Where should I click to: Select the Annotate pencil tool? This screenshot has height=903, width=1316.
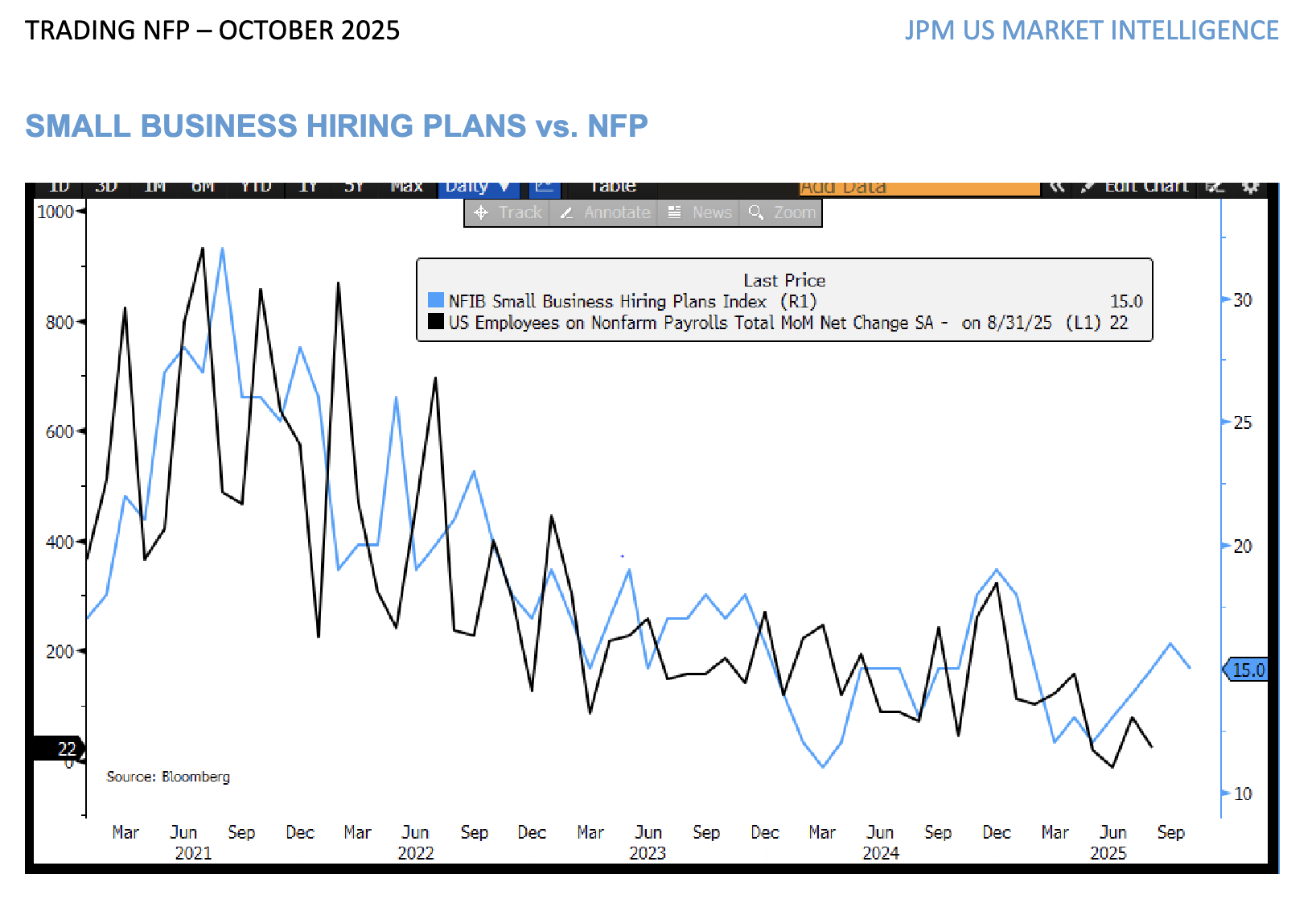(x=605, y=213)
